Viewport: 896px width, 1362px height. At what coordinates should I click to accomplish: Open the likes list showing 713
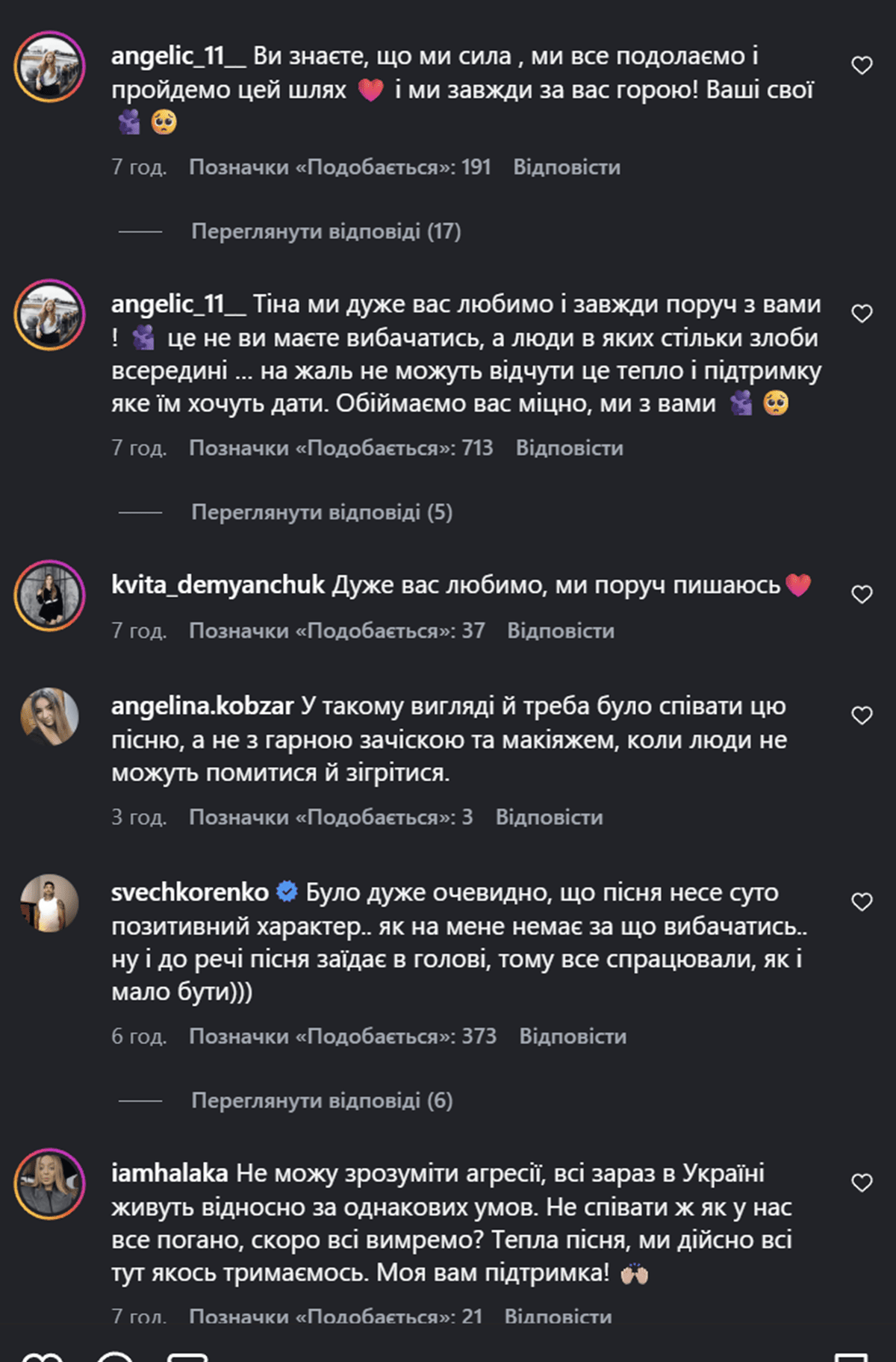click(340, 448)
